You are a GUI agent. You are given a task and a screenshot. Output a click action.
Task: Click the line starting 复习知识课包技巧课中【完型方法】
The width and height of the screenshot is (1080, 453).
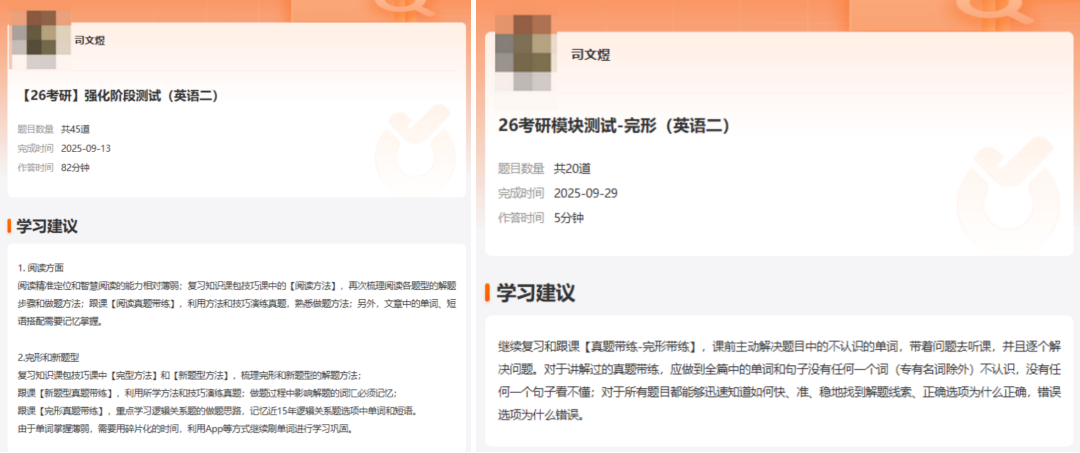tap(190, 376)
